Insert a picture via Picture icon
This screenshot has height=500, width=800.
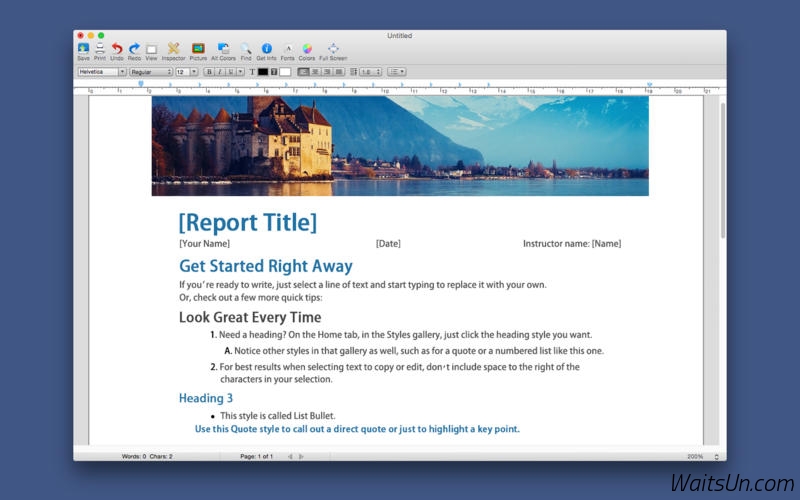tap(198, 49)
